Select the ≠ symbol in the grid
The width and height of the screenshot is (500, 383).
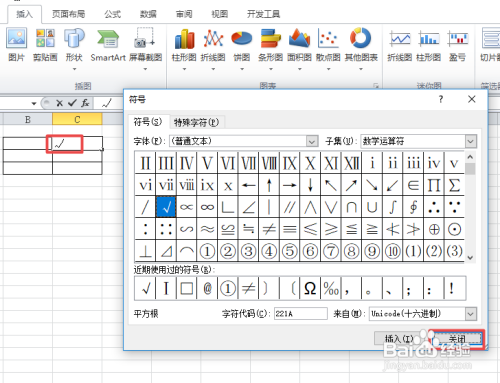(269, 229)
